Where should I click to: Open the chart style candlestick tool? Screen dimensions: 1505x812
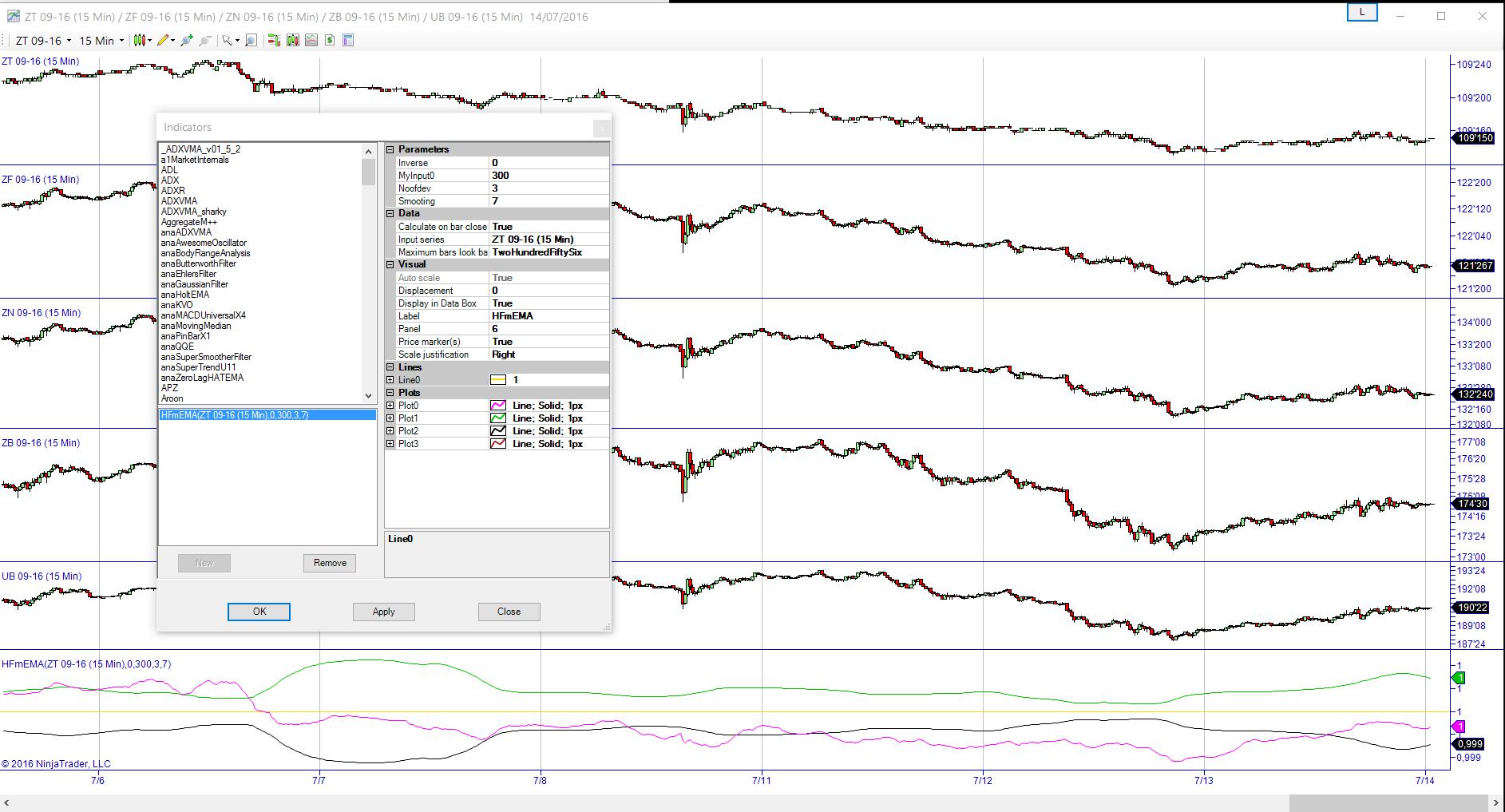click(x=140, y=41)
